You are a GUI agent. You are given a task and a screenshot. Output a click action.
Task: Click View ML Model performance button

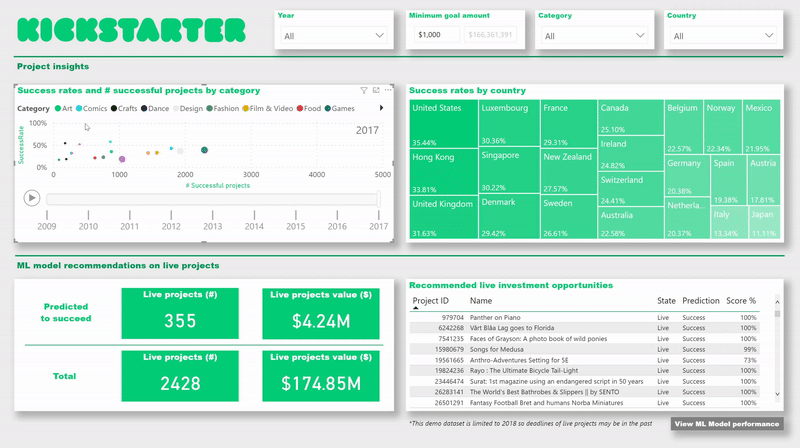[727, 424]
